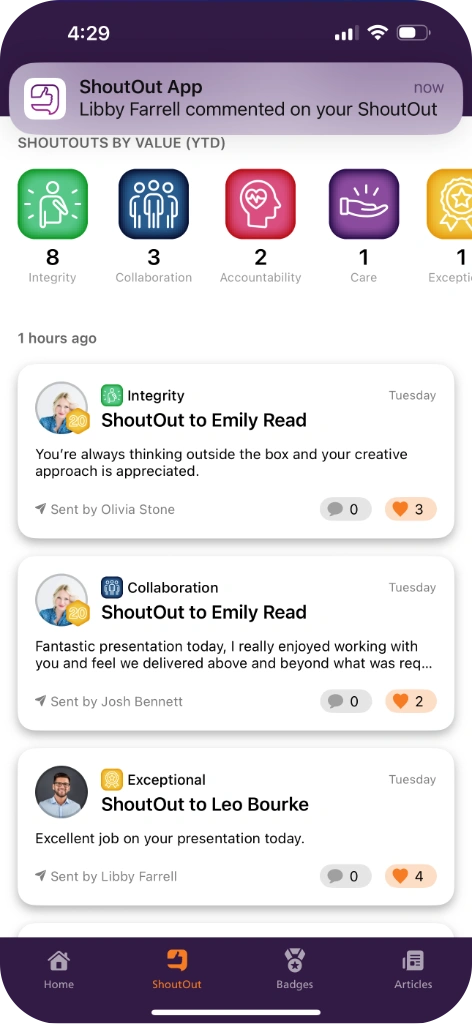472x1024 pixels.
Task: Tap the purple Care hand icon
Action: point(364,204)
